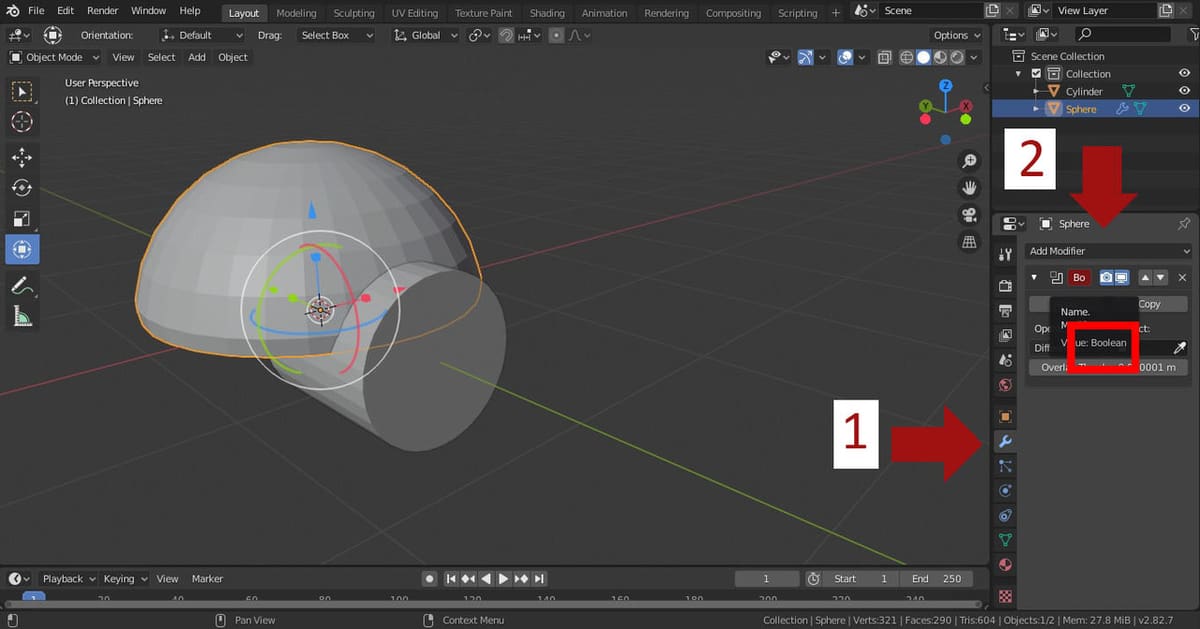
Task: Switch to solid viewport shading
Action: (924, 58)
